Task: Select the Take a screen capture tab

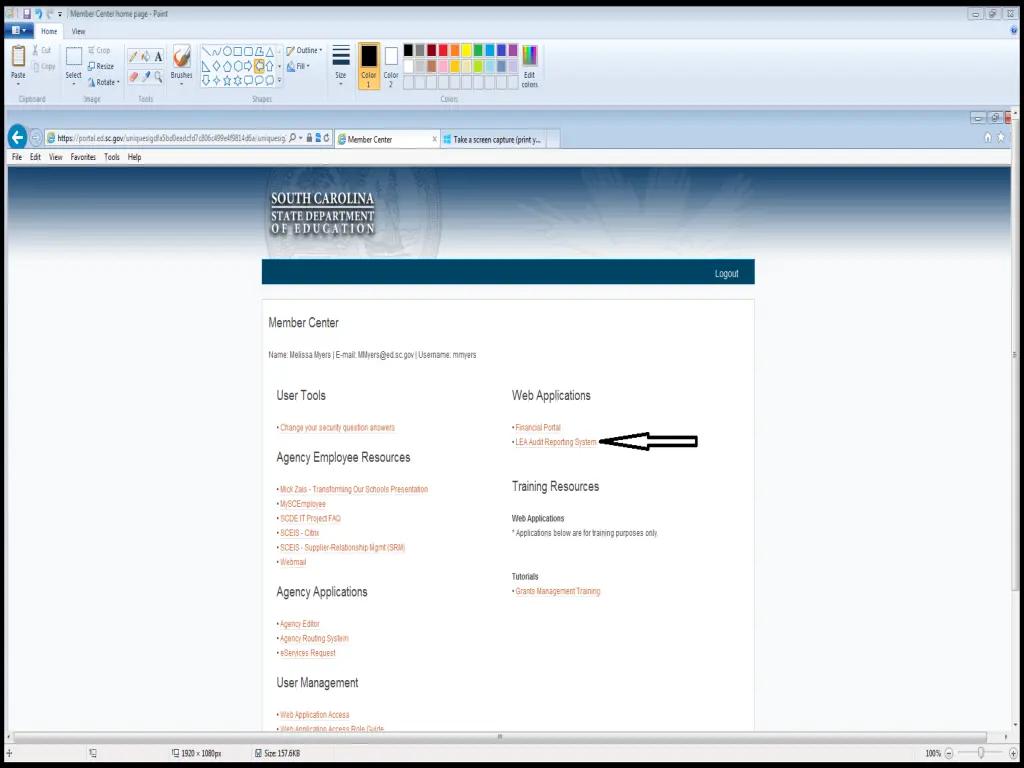Action: (493, 139)
